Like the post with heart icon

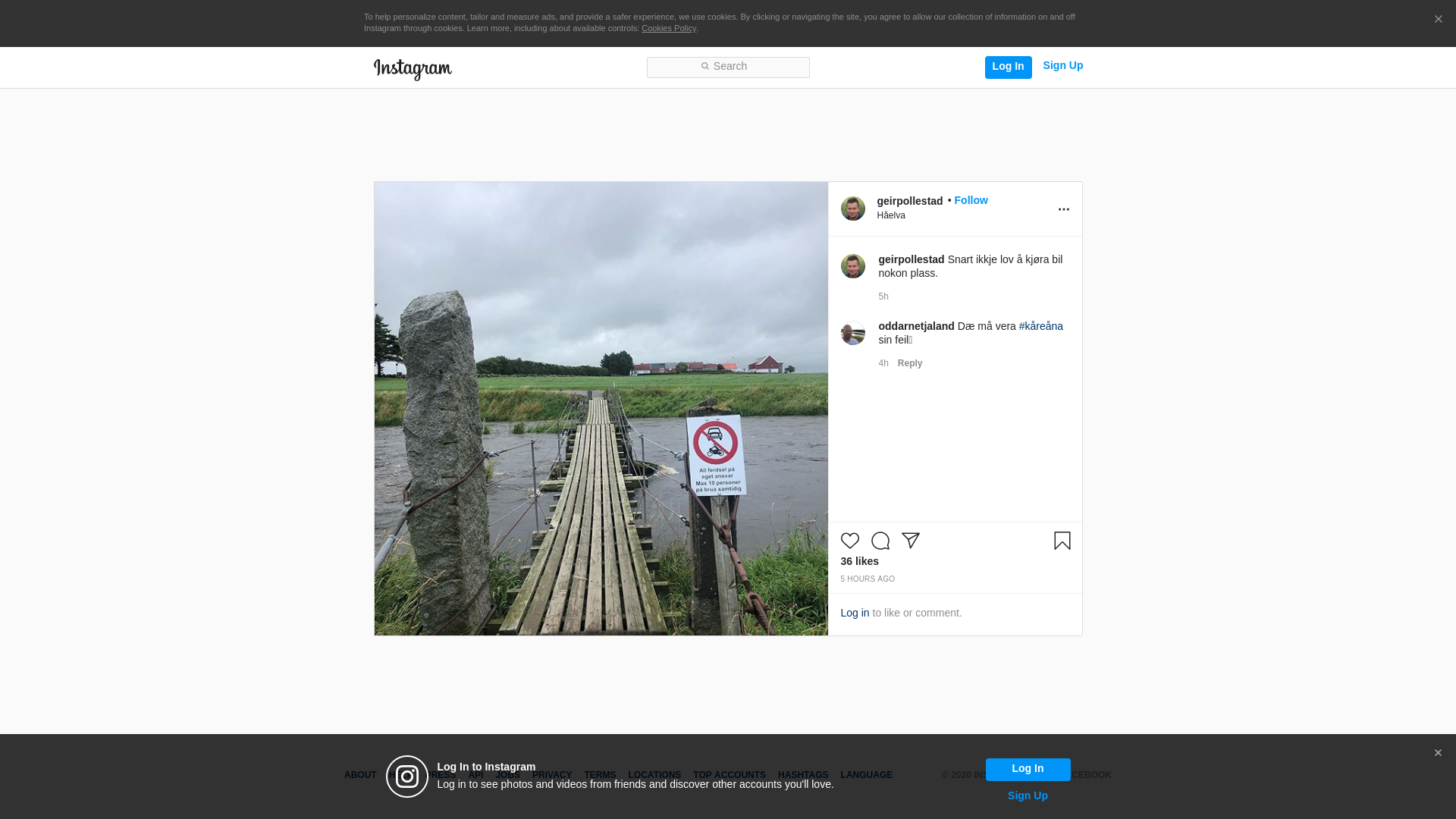point(849,541)
